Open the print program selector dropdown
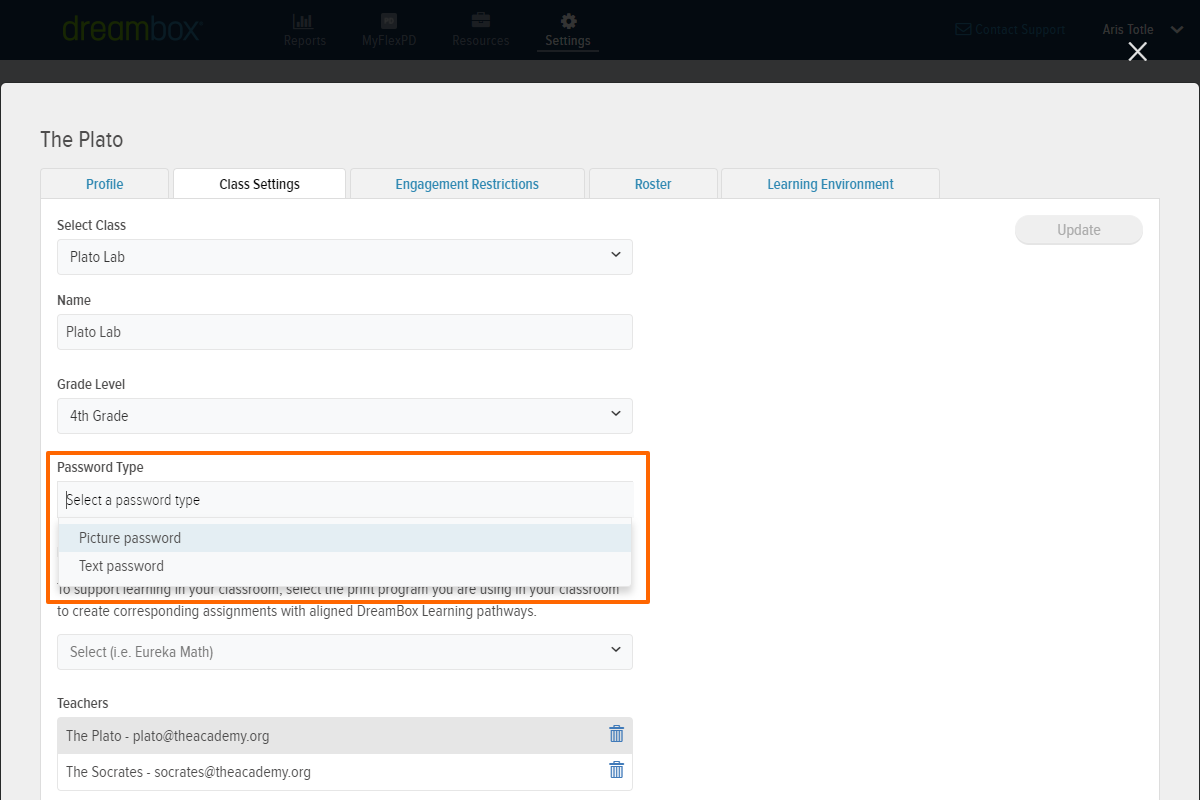This screenshot has height=800, width=1200. 344,651
